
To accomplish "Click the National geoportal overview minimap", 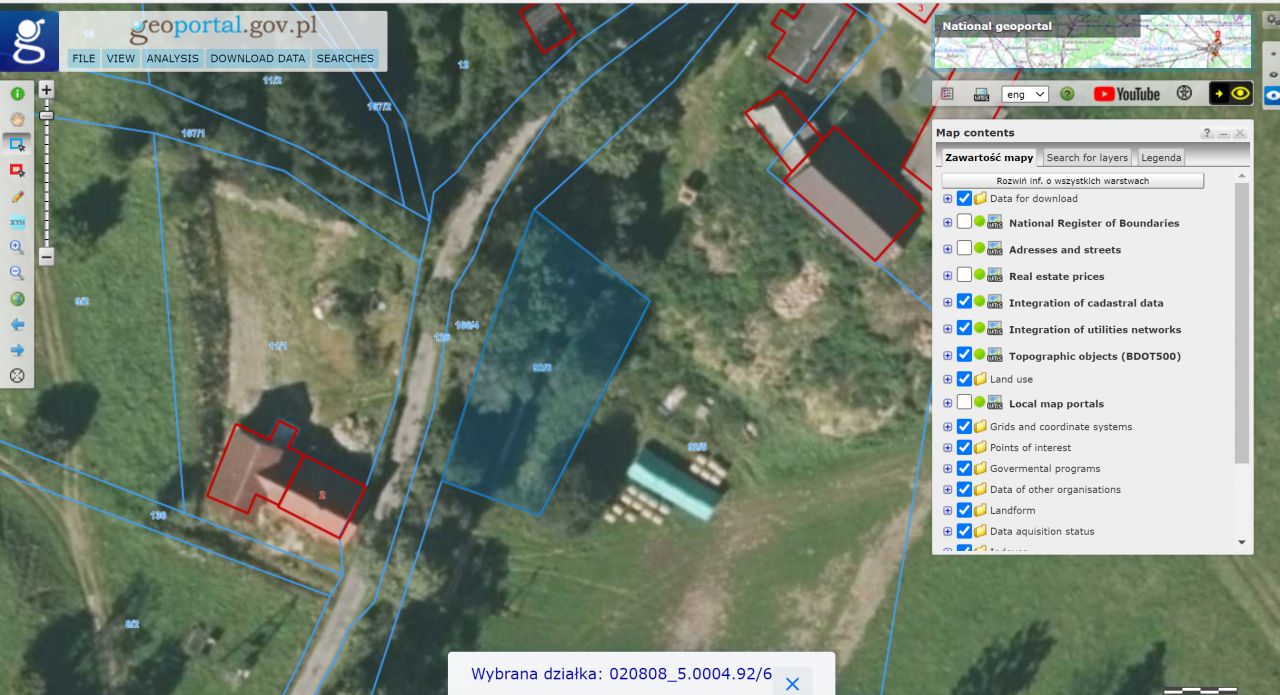I will click(1093, 41).
